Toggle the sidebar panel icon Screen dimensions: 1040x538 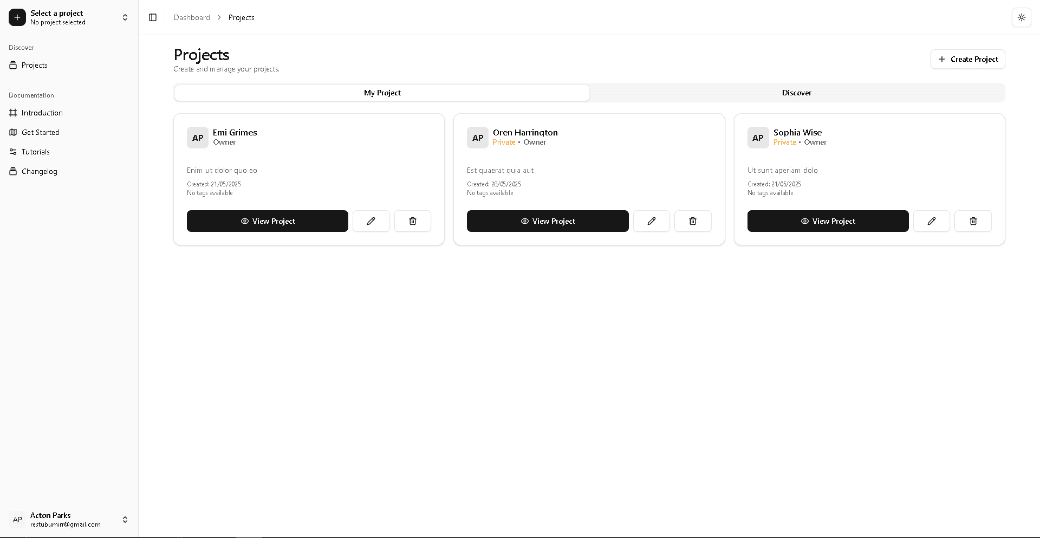pos(153,17)
